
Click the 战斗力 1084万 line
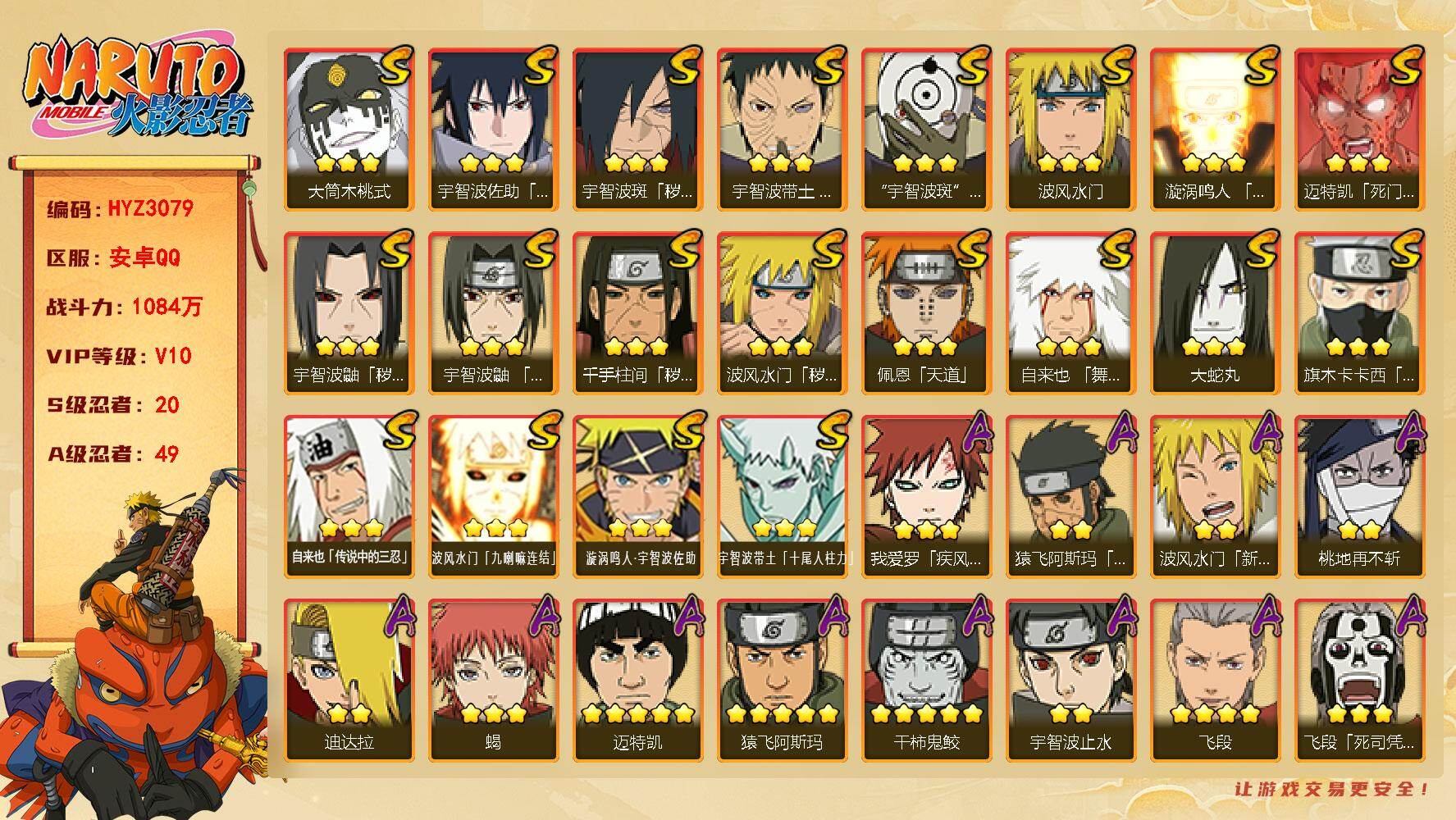[125, 307]
